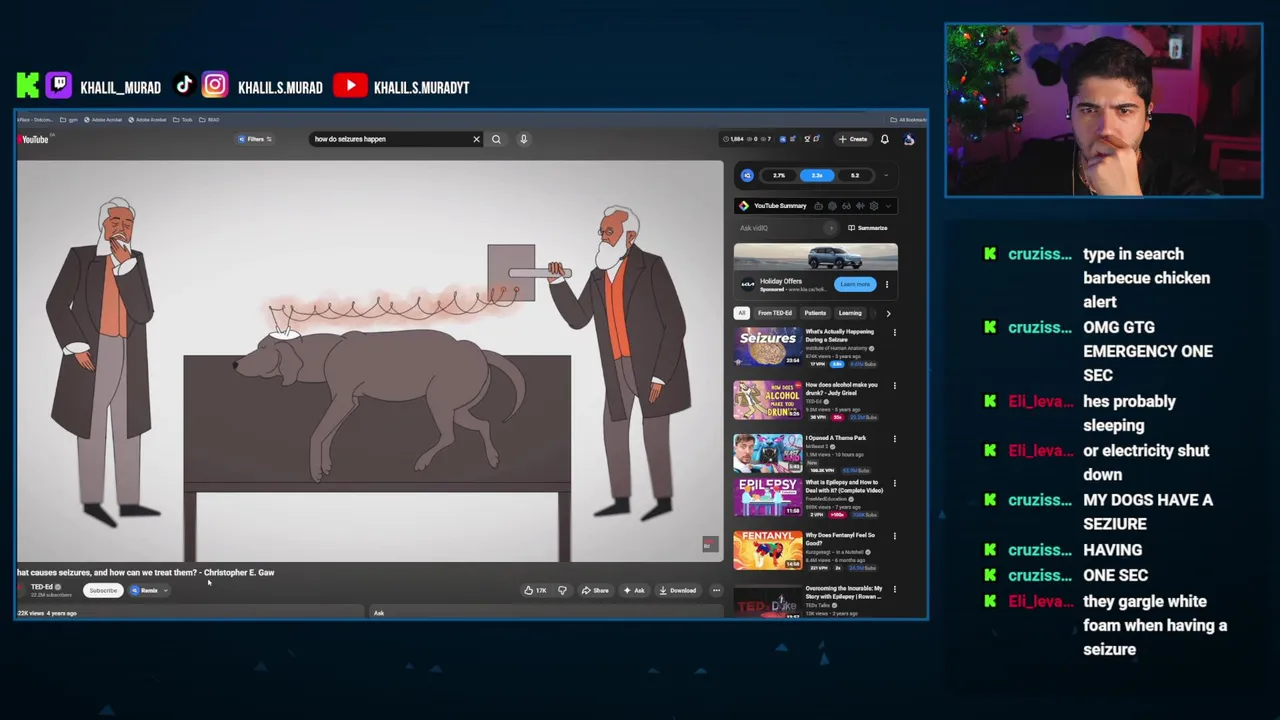Click the glasses icon in YouTube Summary bar

pos(846,206)
